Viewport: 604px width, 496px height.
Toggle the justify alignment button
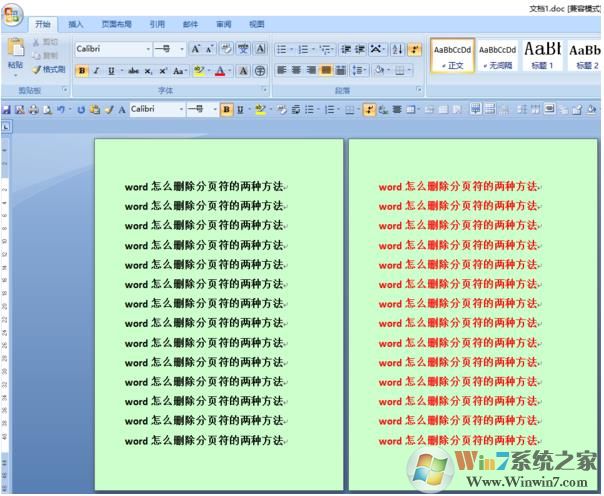[326, 70]
